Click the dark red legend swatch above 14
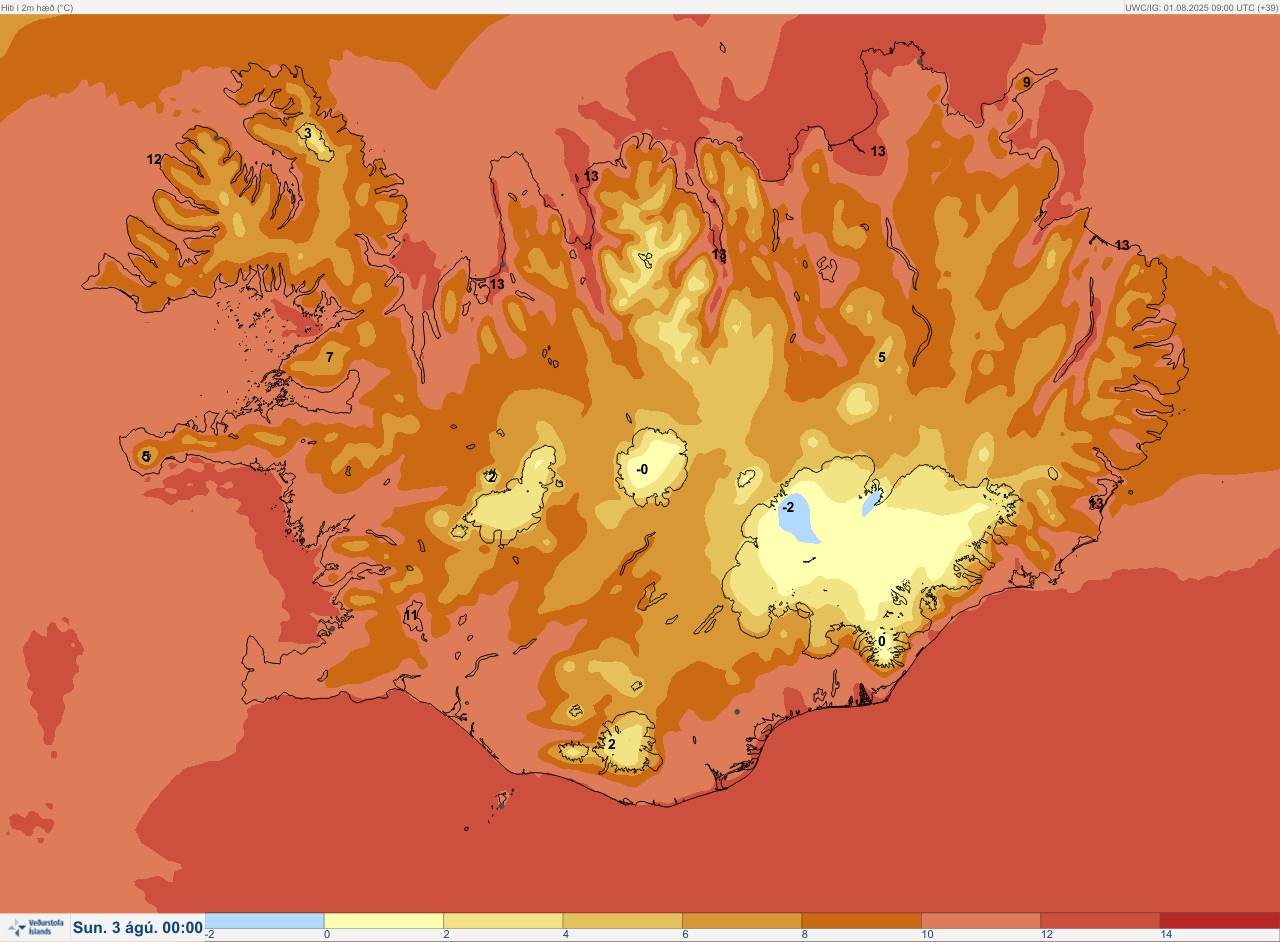Image resolution: width=1280 pixels, height=942 pixels. (x=1219, y=920)
